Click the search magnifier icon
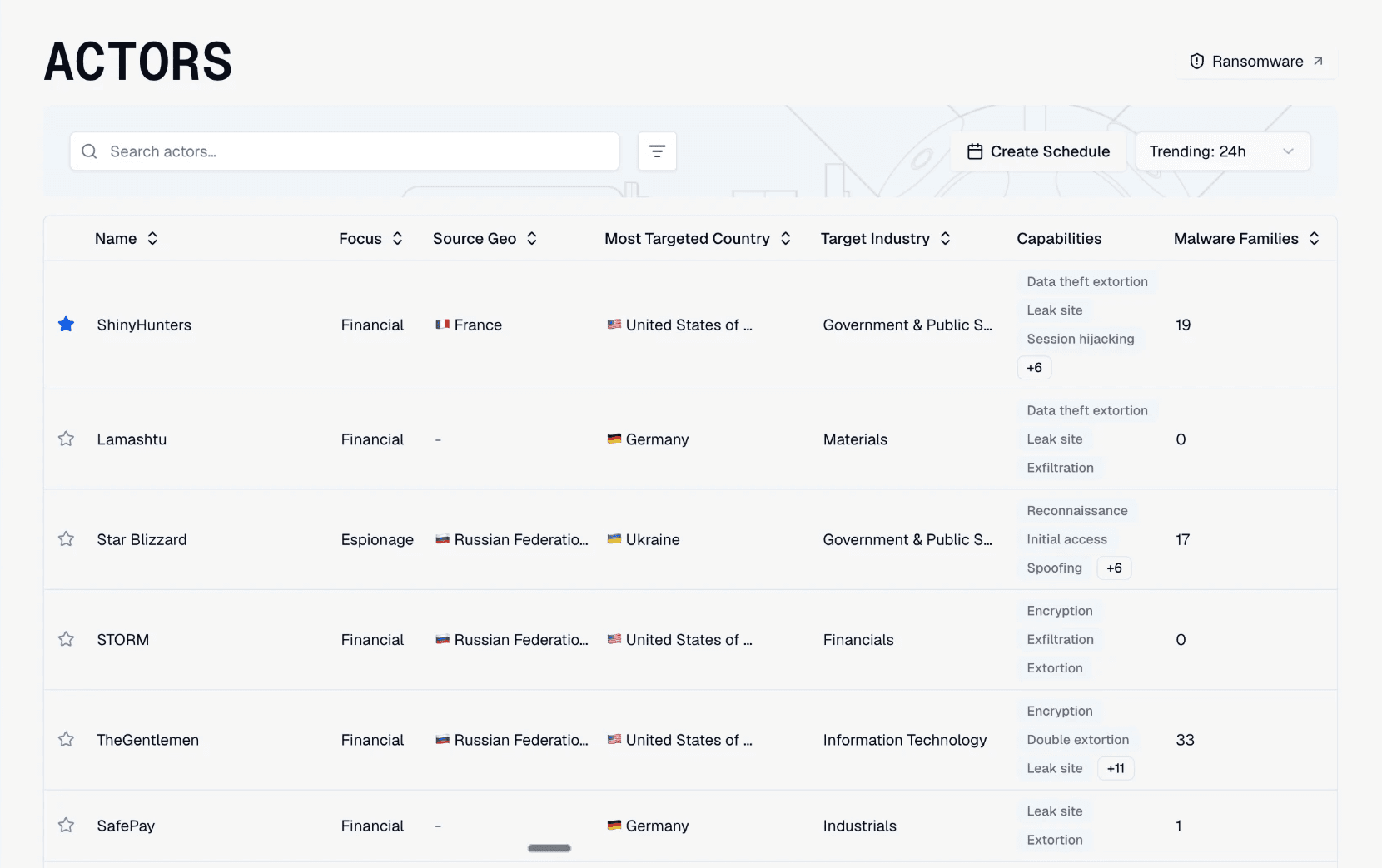Screen dimensions: 1382x868 point(89,151)
